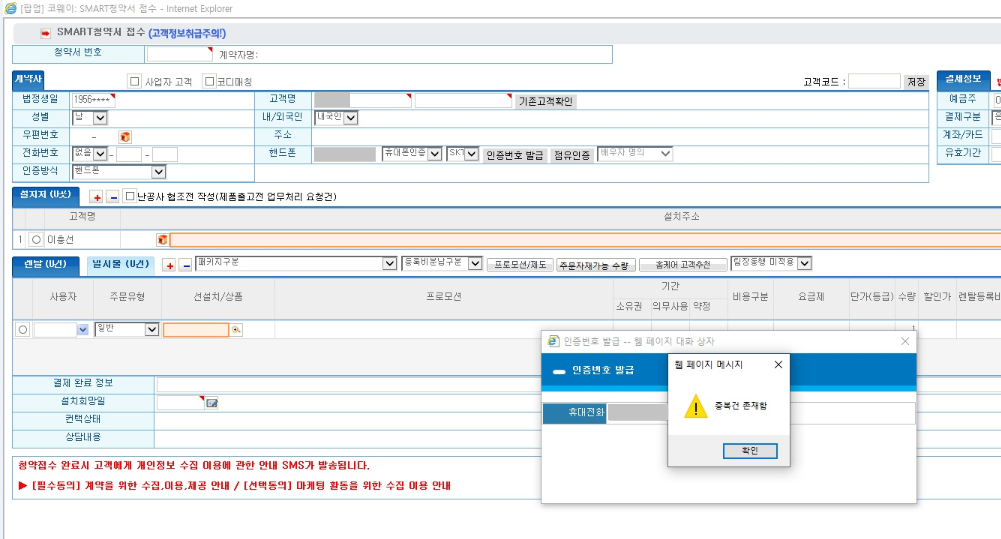1001x539 pixels.
Task: Remove installation site with blue minus
Action: (114, 197)
